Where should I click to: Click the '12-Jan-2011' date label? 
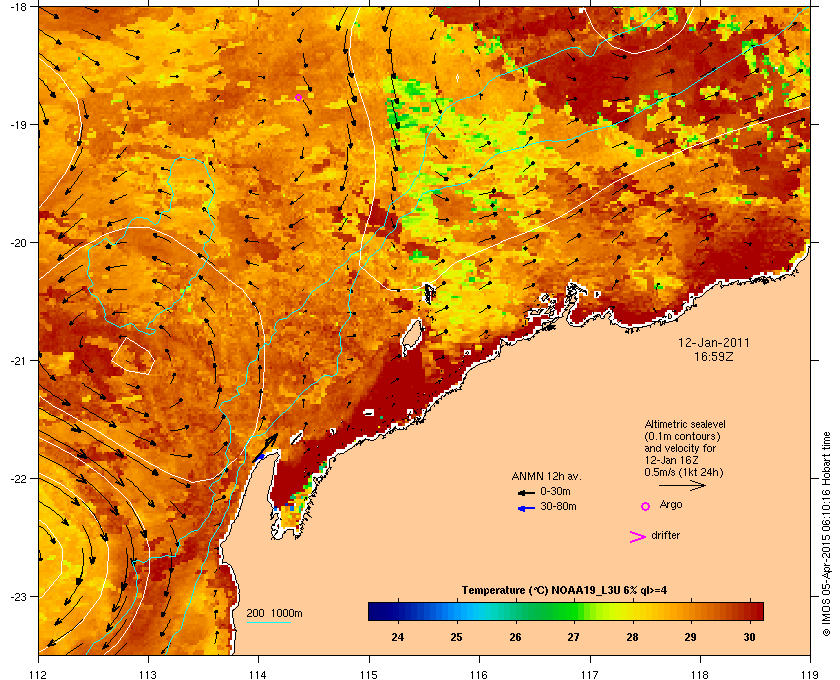click(x=714, y=342)
